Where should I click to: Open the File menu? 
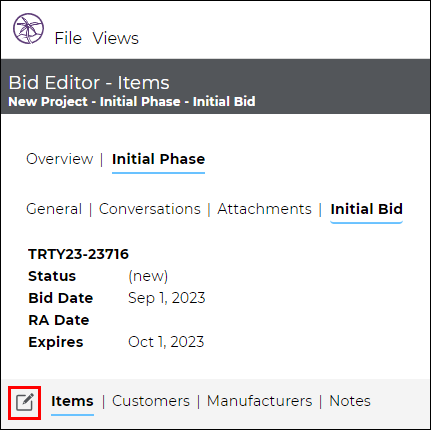click(x=68, y=38)
